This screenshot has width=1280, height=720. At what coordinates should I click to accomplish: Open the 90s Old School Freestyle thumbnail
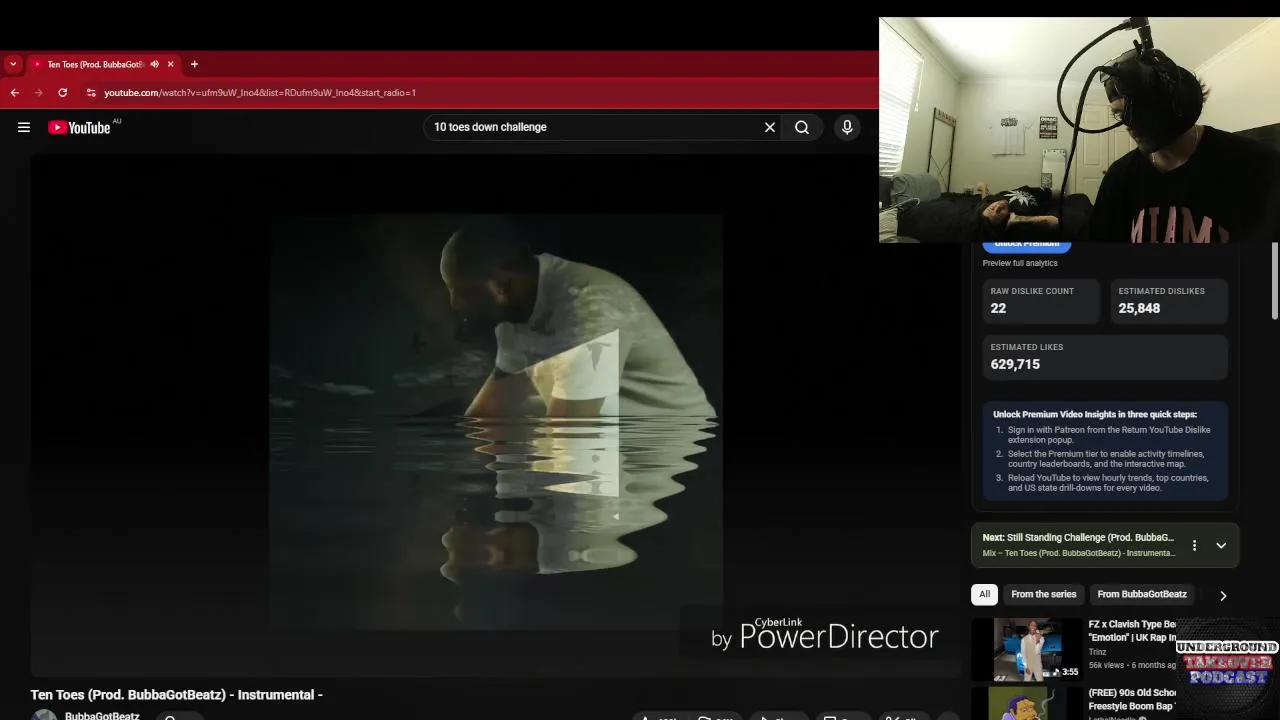(x=1027, y=703)
